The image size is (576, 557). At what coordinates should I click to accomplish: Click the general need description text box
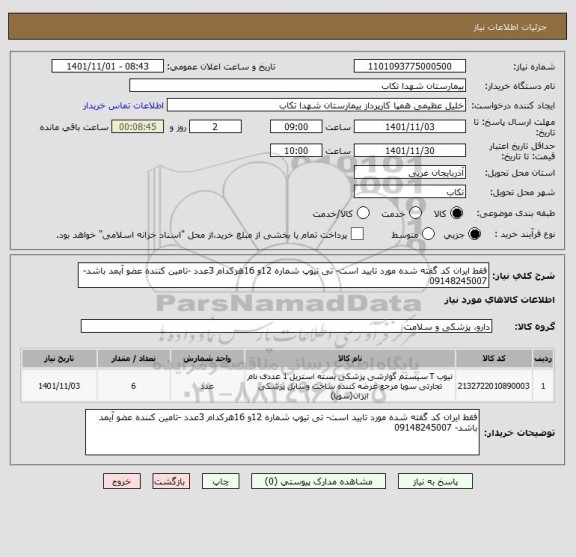[x=283, y=275]
